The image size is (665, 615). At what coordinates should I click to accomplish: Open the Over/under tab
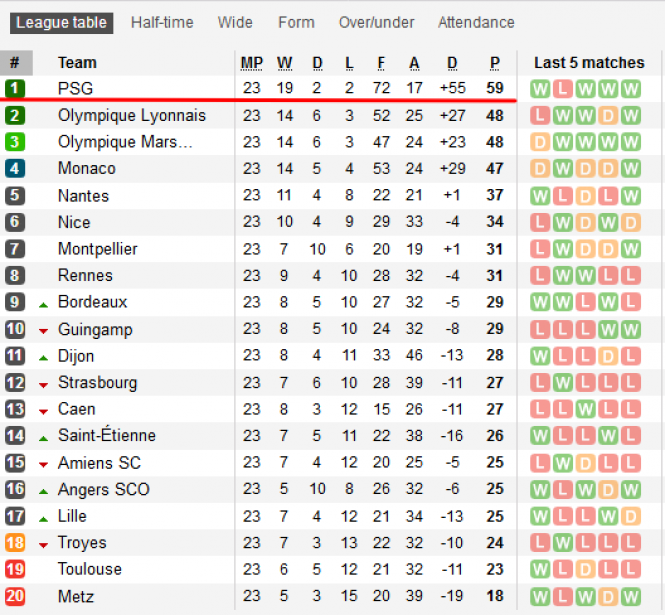pyautogui.click(x=376, y=22)
